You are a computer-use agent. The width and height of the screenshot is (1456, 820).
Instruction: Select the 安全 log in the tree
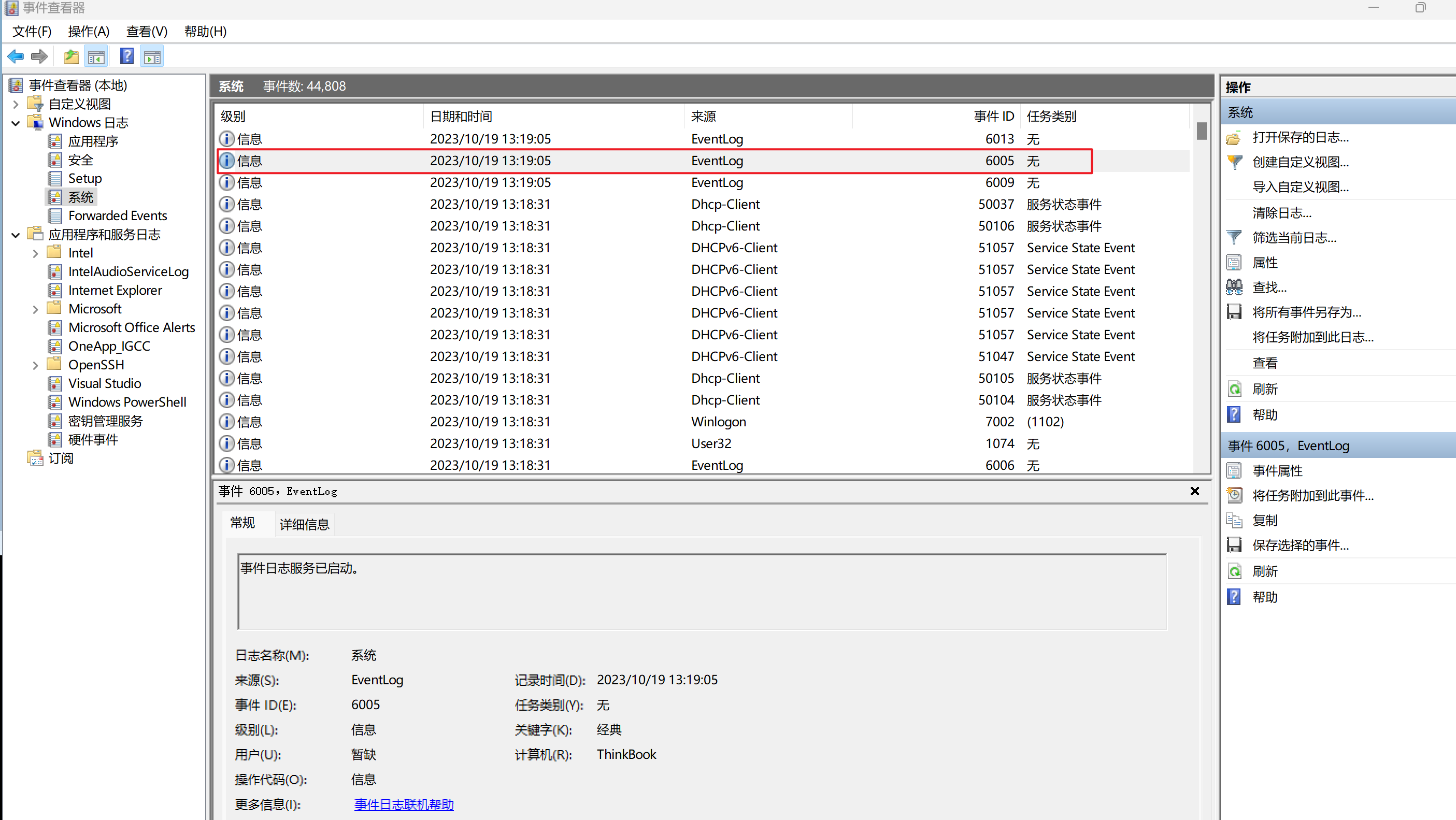tap(80, 160)
